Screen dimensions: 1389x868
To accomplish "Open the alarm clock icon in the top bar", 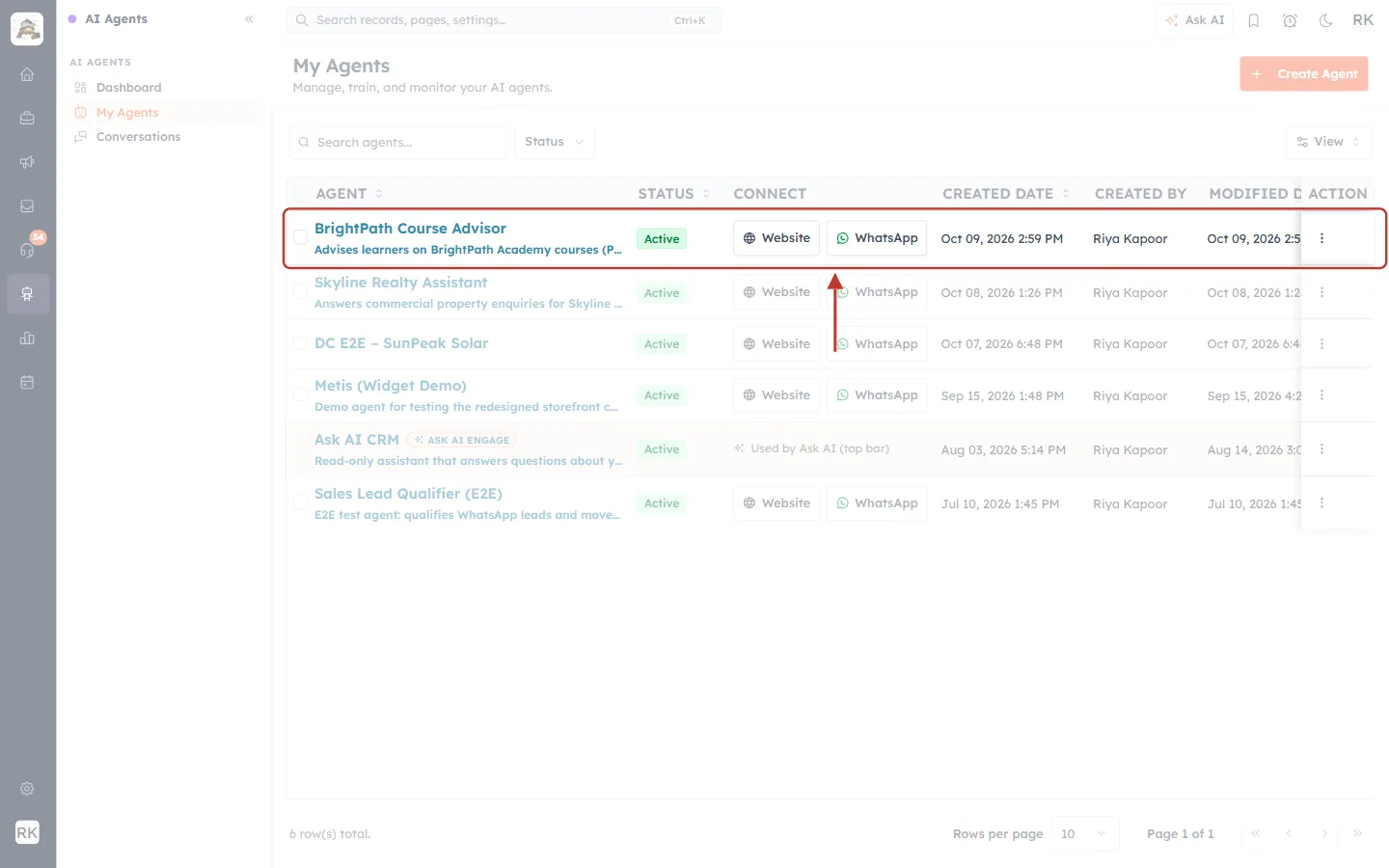I will point(1290,20).
